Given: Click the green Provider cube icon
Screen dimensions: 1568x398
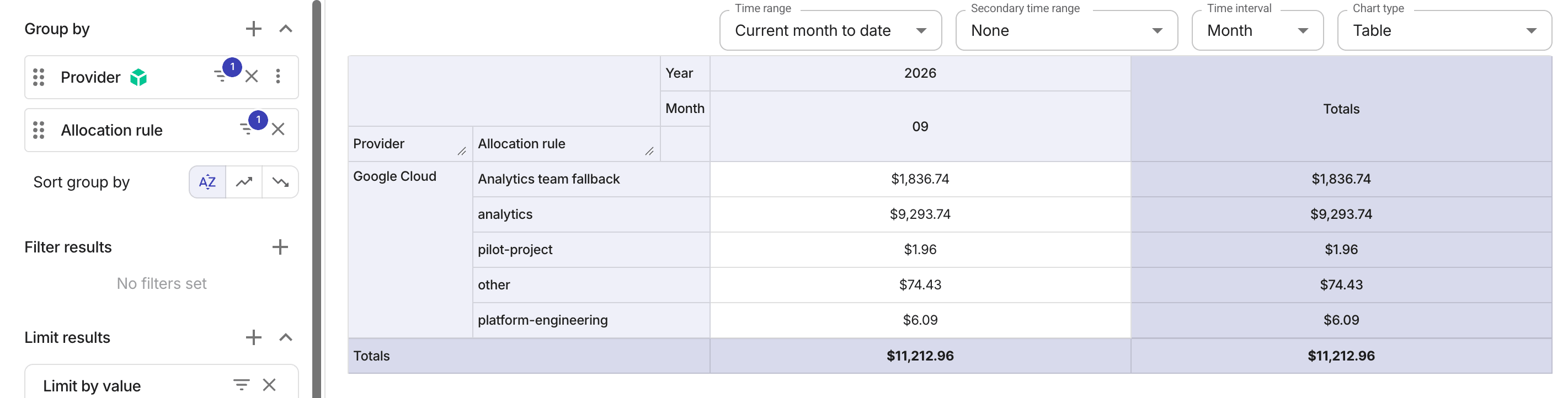Looking at the screenshot, I should [139, 77].
